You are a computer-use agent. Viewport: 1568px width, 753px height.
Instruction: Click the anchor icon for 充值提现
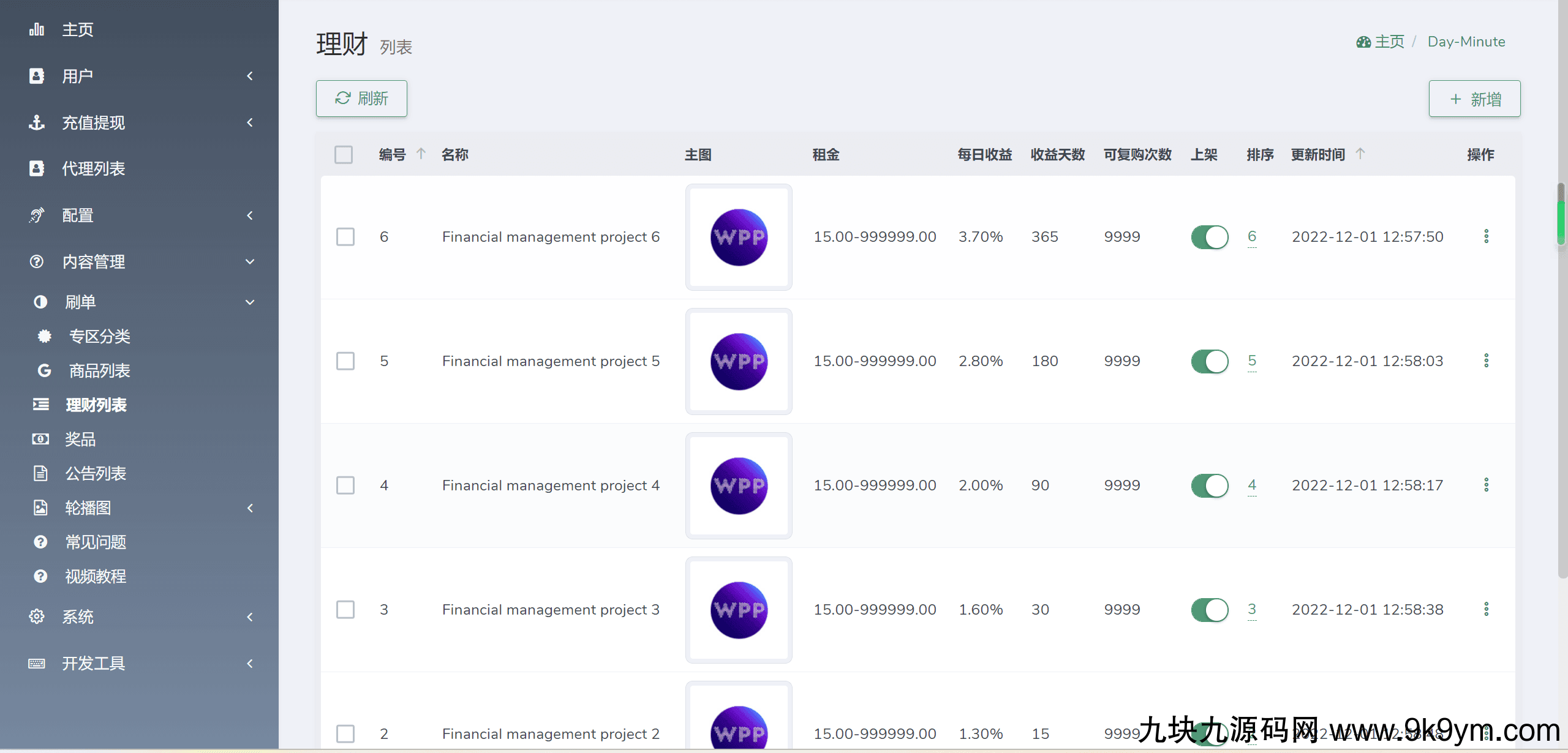click(x=37, y=122)
